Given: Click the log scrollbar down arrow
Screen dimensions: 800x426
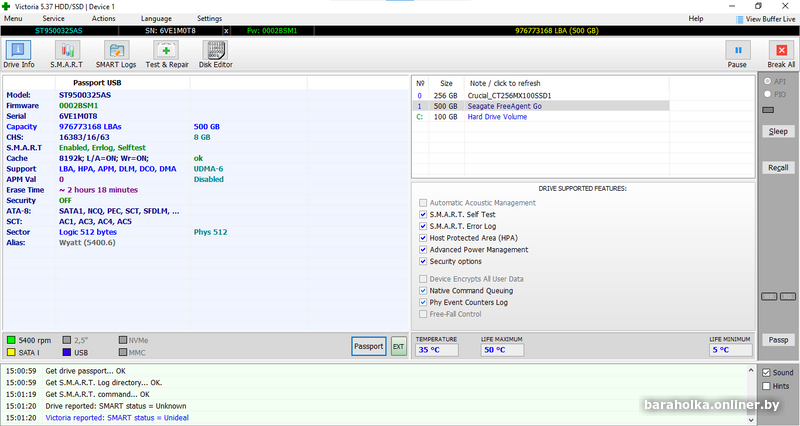Looking at the screenshot, I should click(x=751, y=420).
